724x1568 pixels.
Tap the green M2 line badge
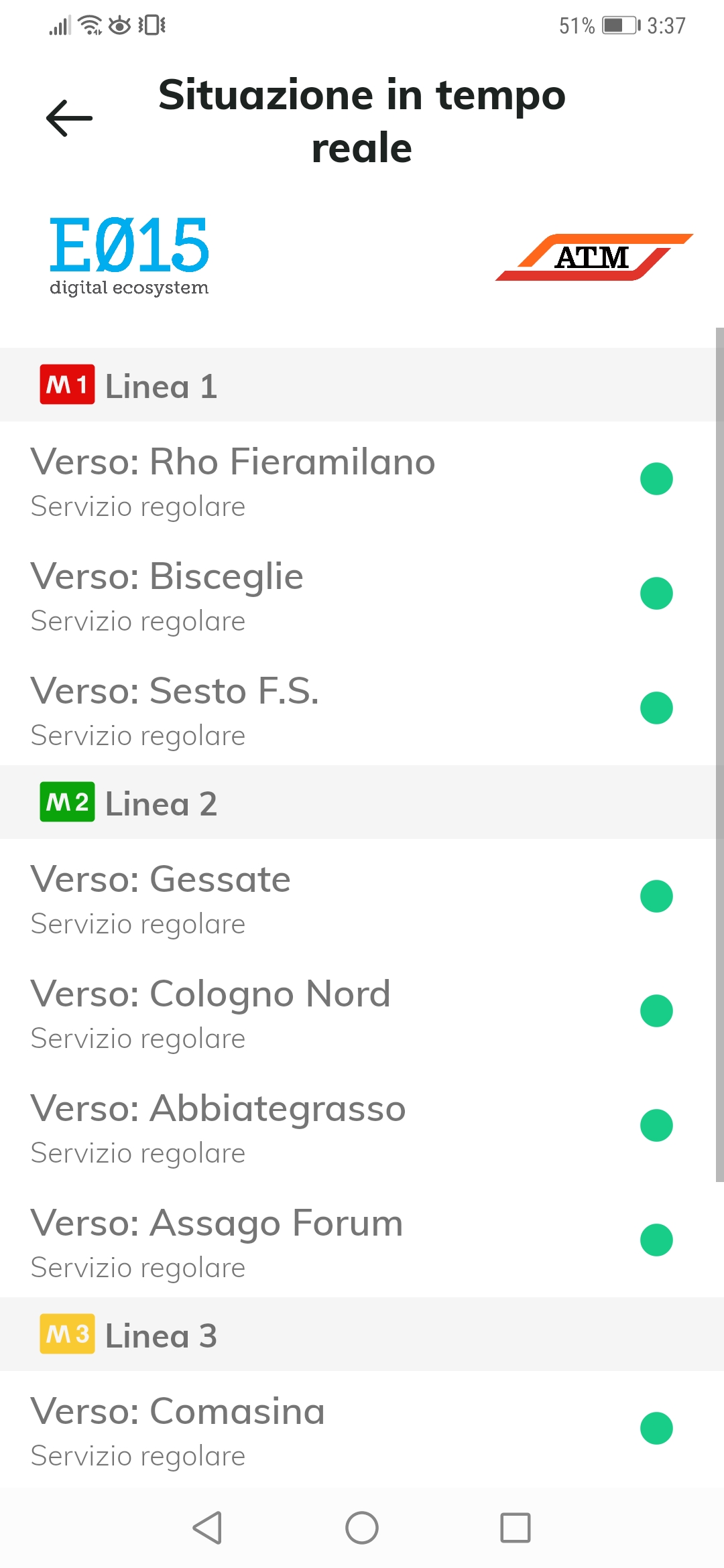67,802
